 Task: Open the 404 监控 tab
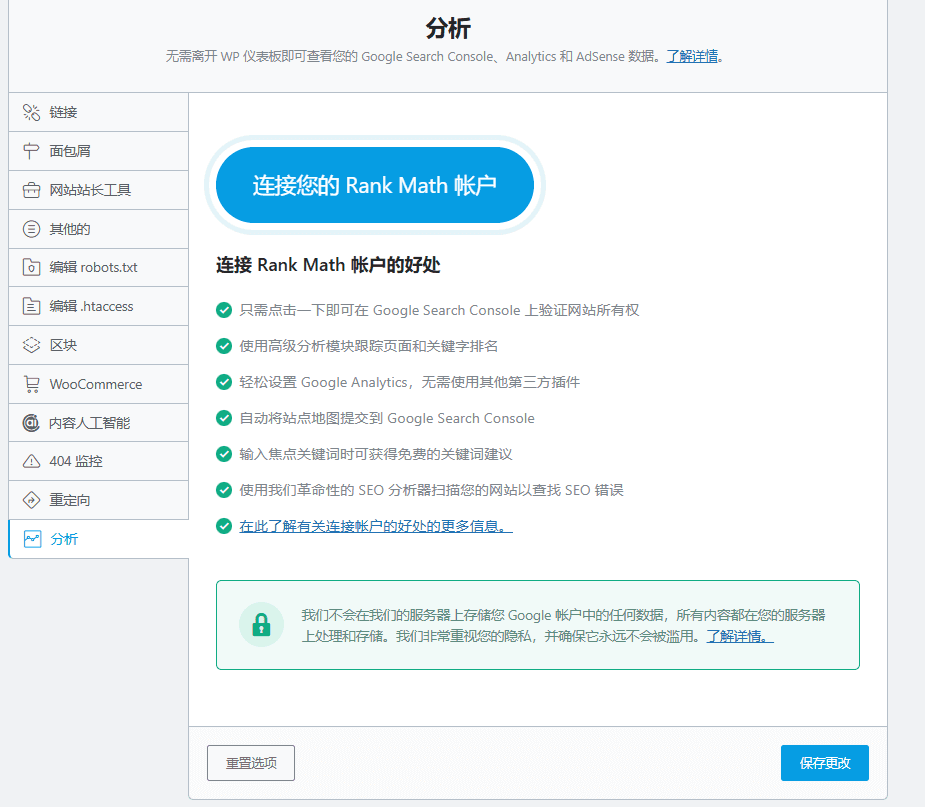(x=99, y=461)
